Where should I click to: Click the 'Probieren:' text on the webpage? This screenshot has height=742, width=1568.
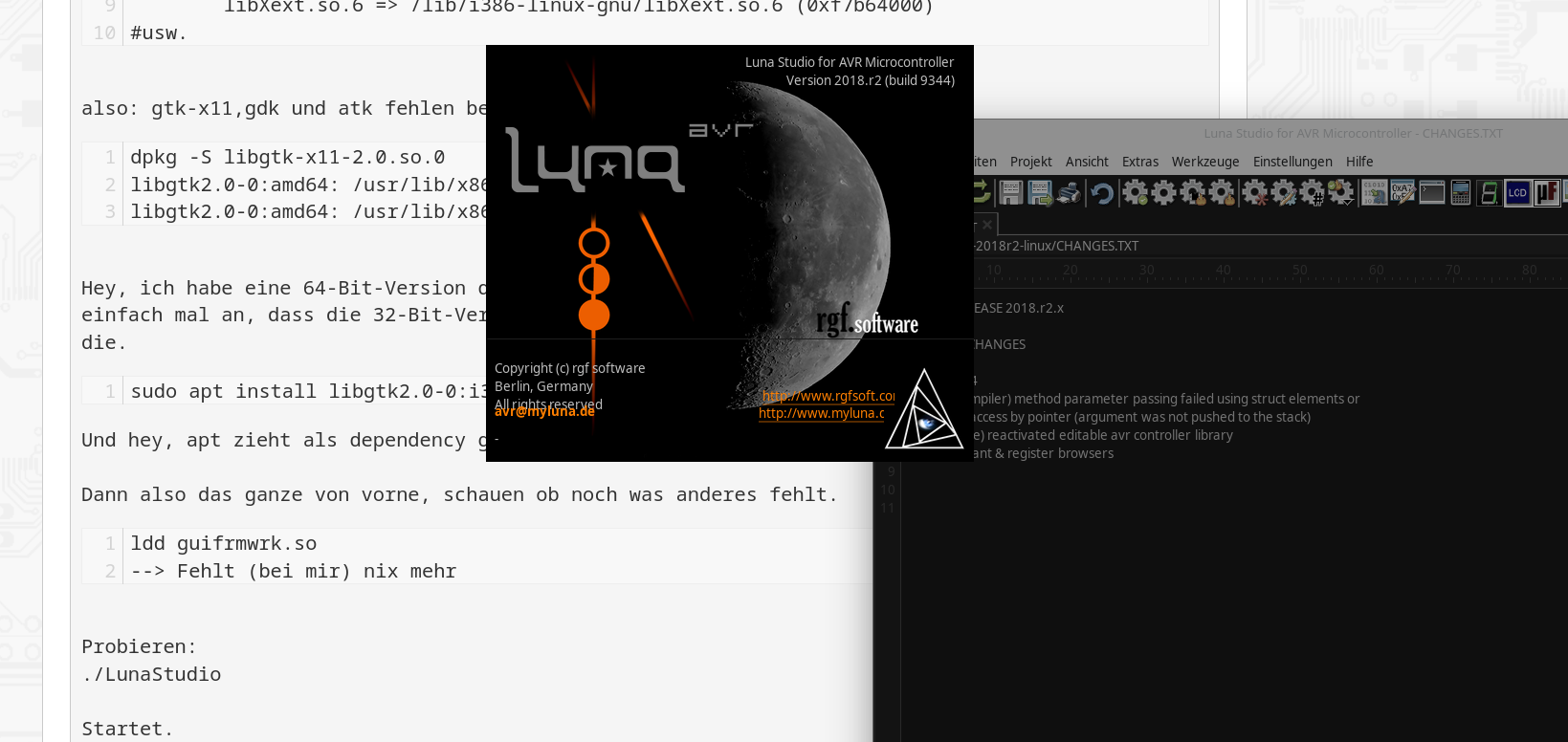point(139,646)
